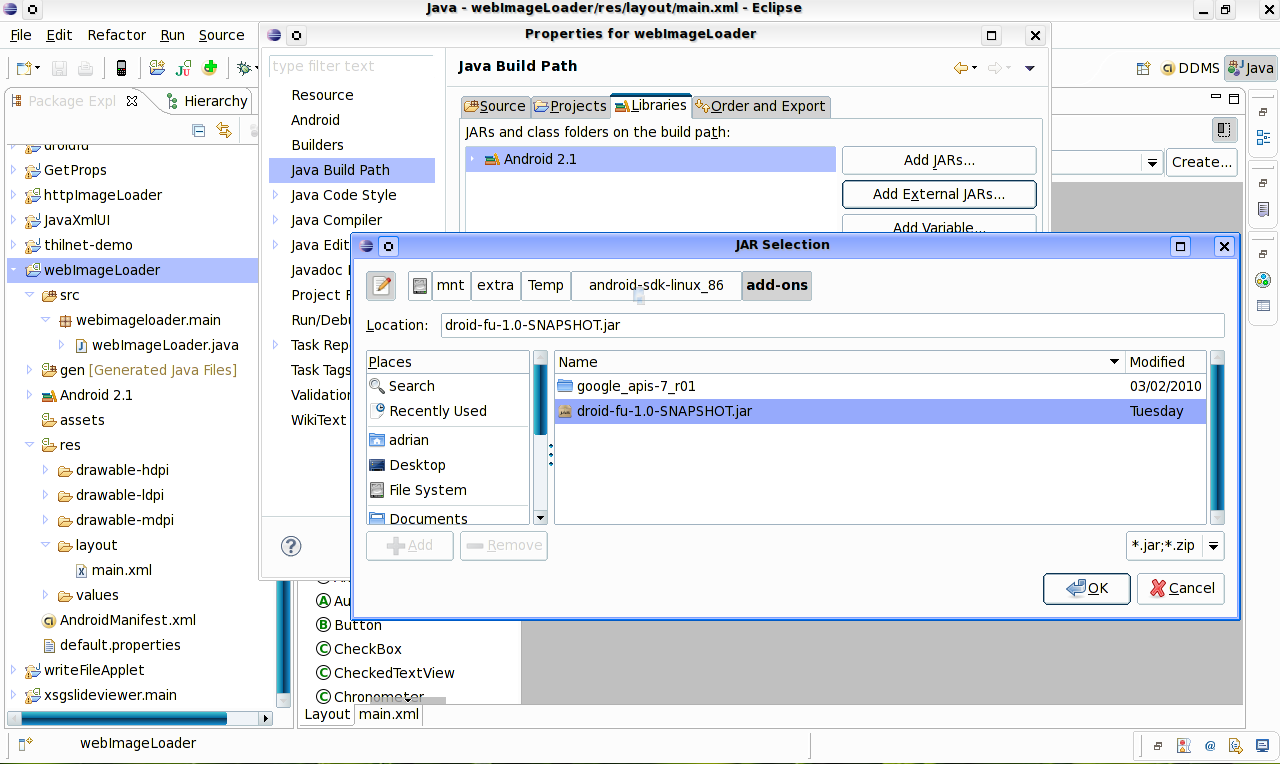Select main.xml under layout folder
1280x764 pixels.
[121, 570]
